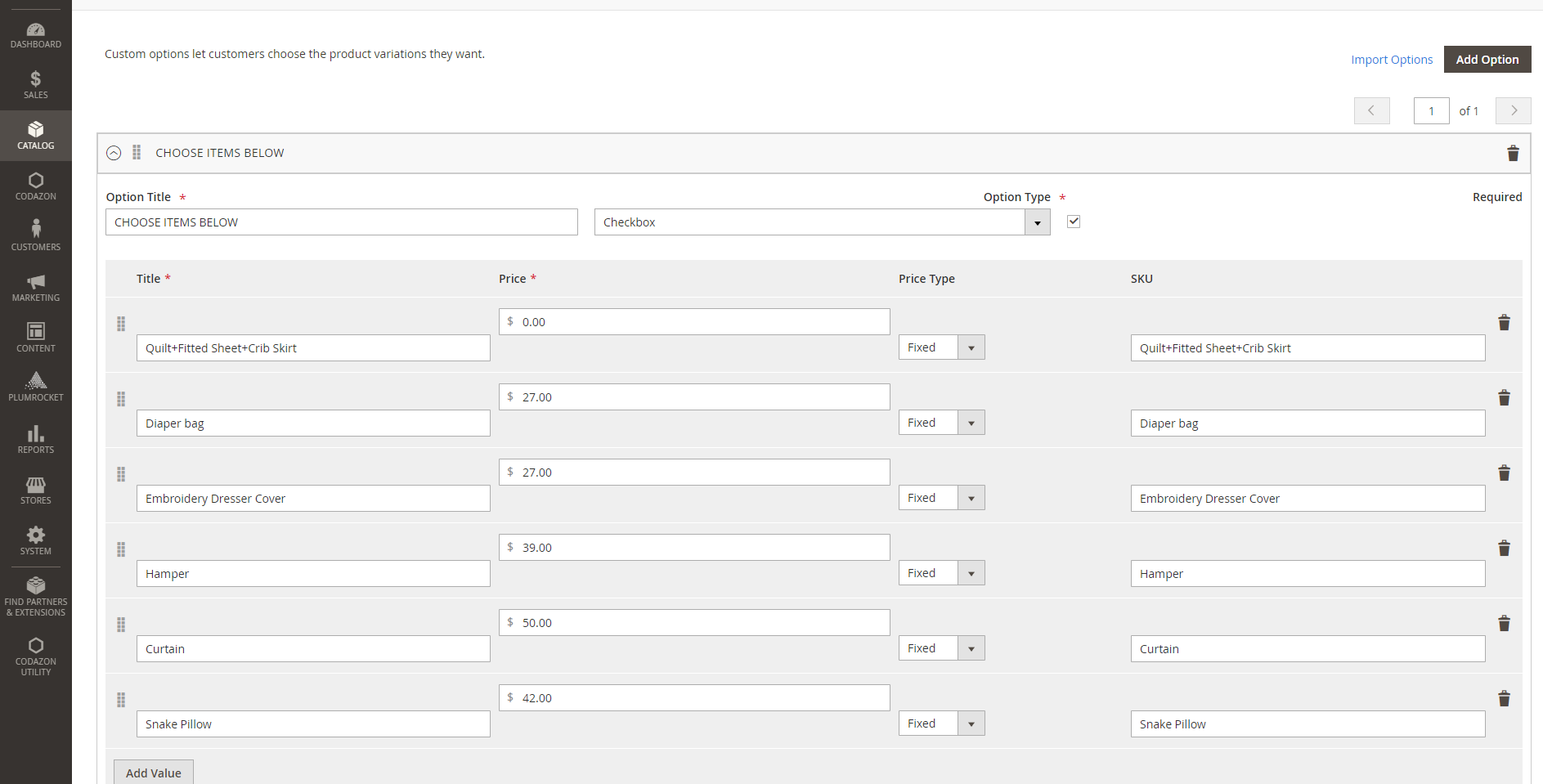The width and height of the screenshot is (1543, 784).
Task: Select the Customers sidebar icon
Action: 36,235
